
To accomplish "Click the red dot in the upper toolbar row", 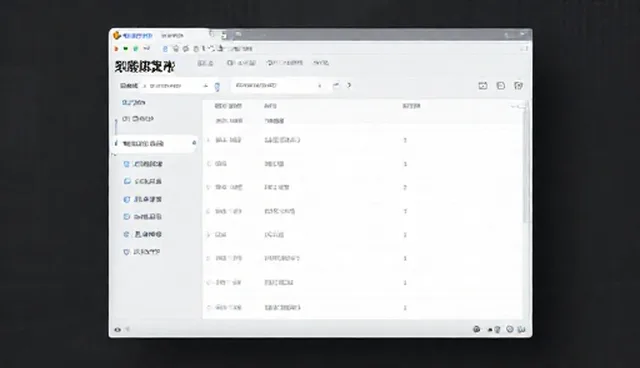I will click(x=116, y=49).
